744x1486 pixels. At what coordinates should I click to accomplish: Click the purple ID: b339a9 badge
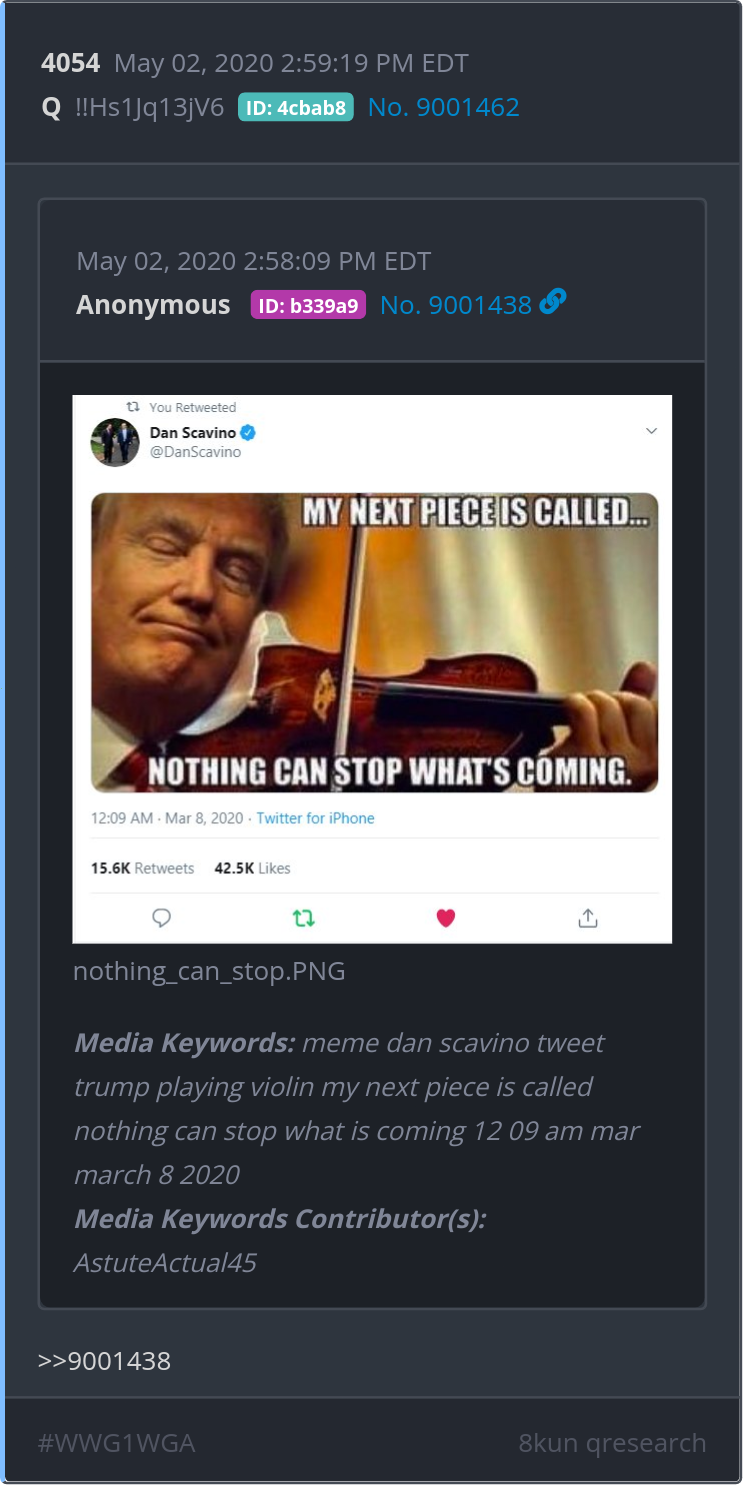click(x=308, y=305)
